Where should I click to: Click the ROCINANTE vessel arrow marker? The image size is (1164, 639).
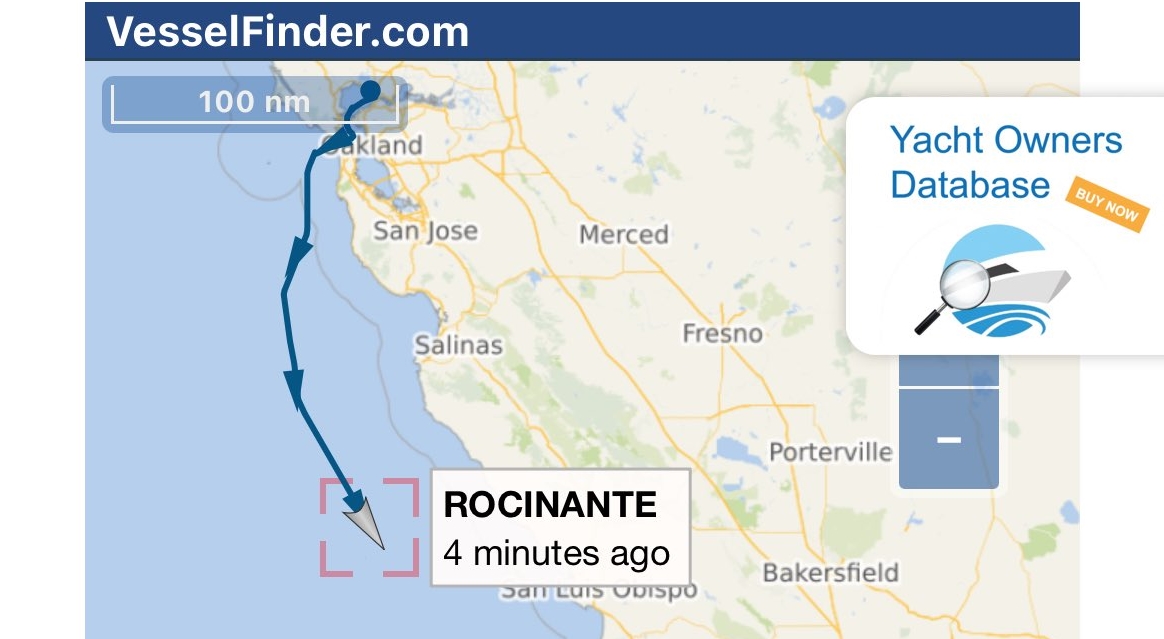click(364, 522)
